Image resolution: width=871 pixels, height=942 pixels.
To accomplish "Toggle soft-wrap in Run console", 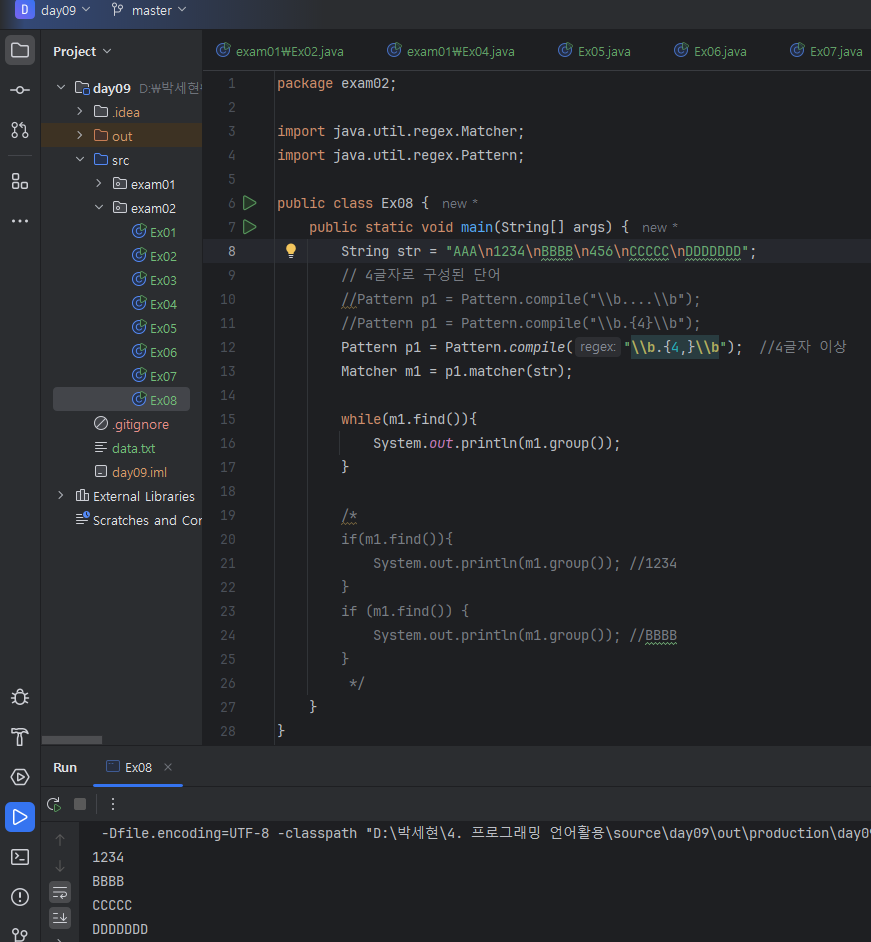I will 60,893.
